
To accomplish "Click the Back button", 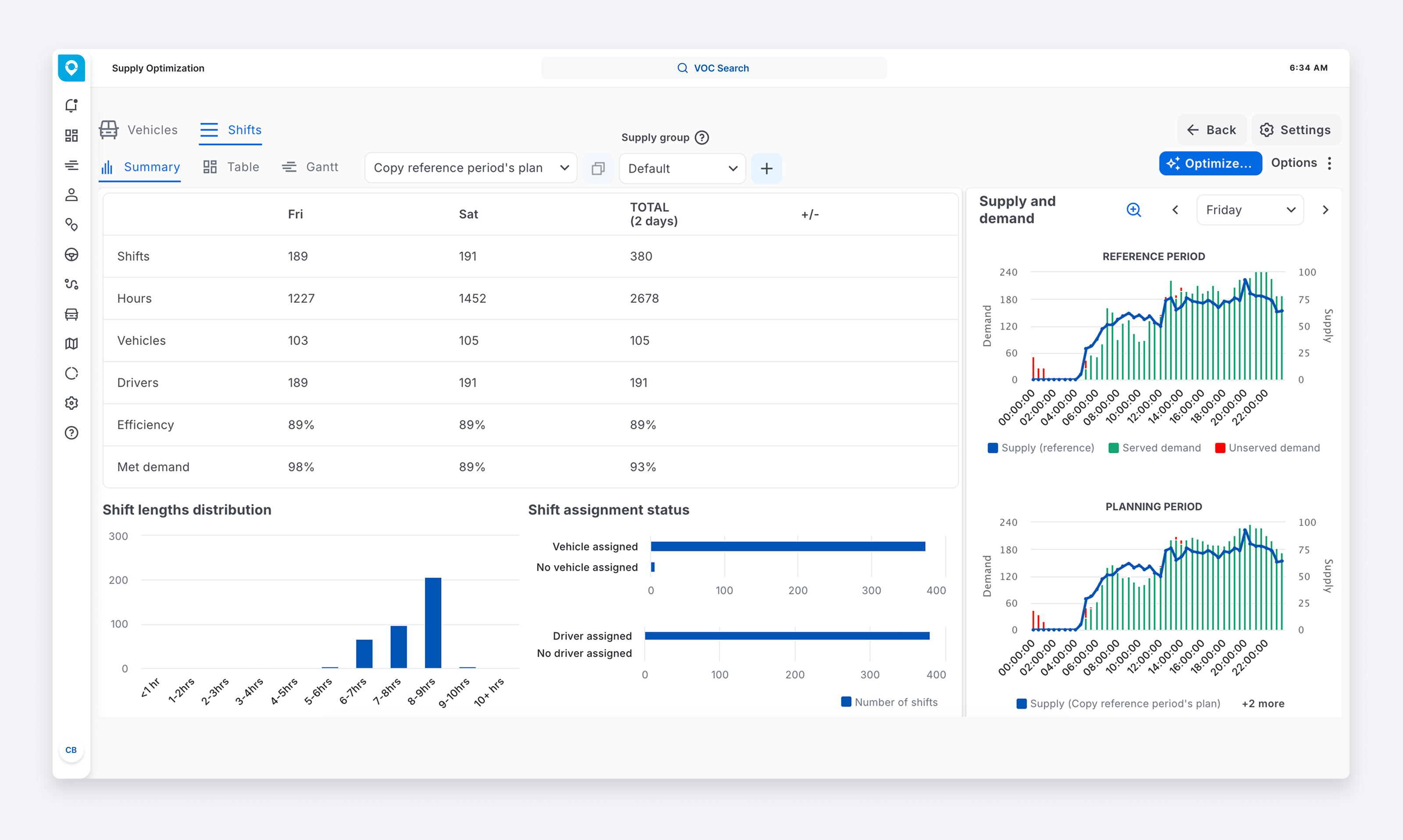I will pos(1211,130).
